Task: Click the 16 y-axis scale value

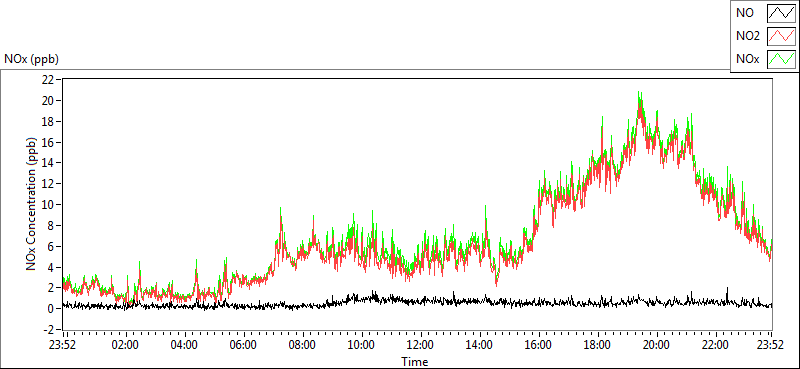Action: (x=49, y=142)
